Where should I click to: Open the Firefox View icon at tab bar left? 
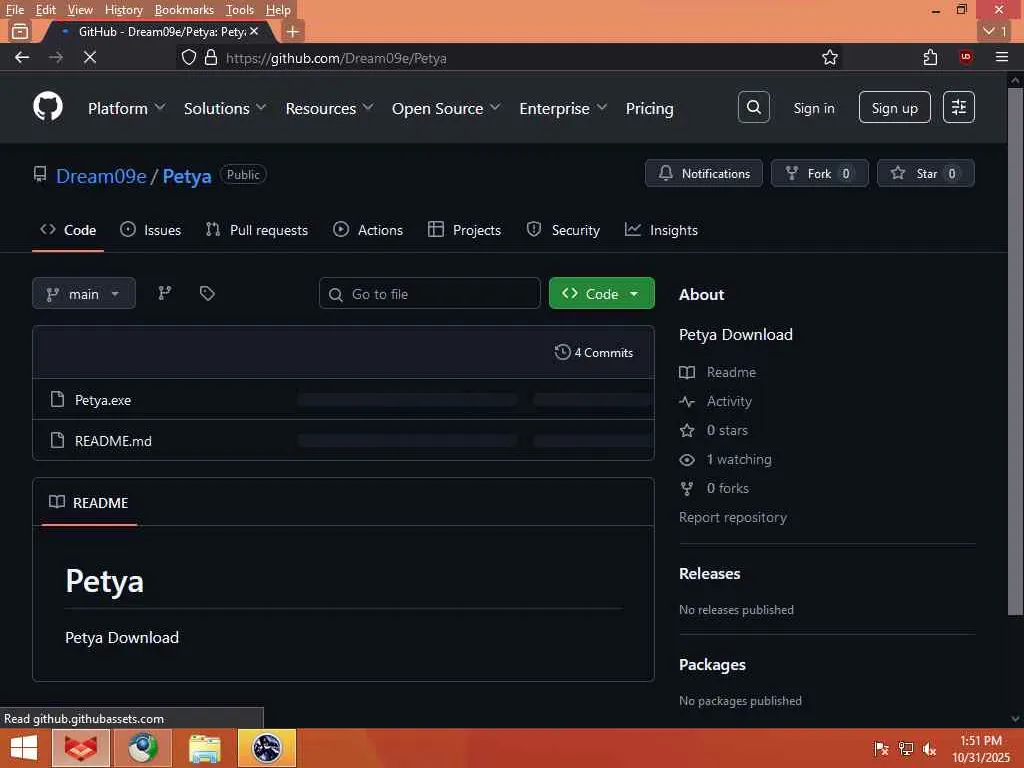[x=20, y=31]
